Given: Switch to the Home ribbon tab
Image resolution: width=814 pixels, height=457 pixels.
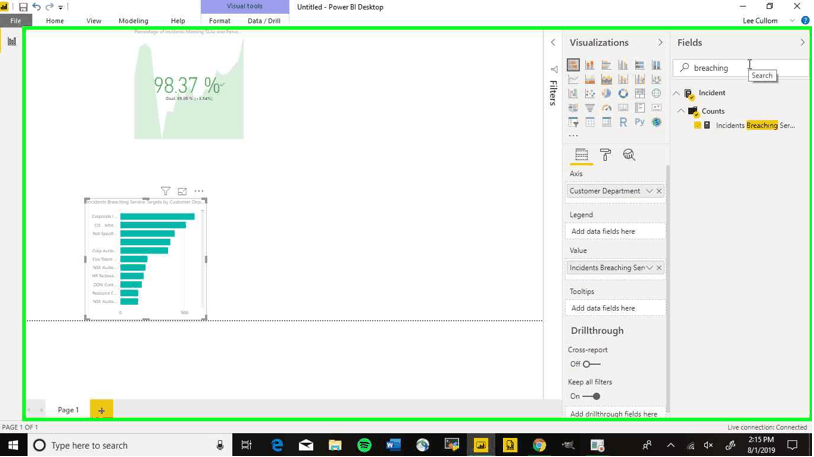Looking at the screenshot, I should [x=55, y=21].
